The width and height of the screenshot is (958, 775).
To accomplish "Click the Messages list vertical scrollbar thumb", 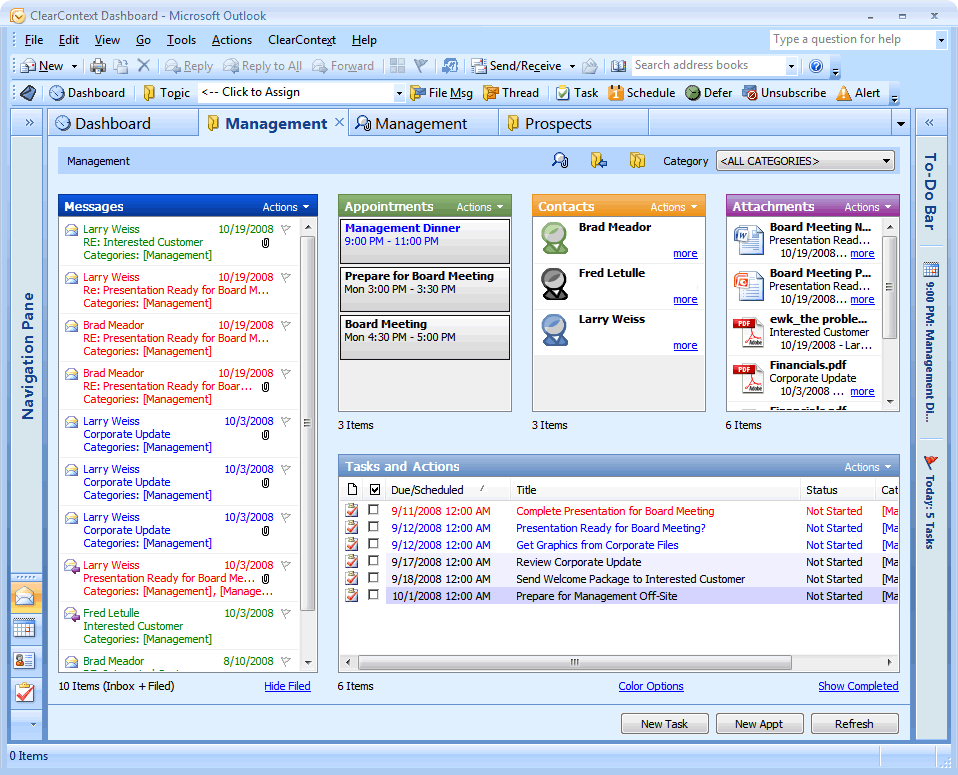I will pyautogui.click(x=307, y=423).
